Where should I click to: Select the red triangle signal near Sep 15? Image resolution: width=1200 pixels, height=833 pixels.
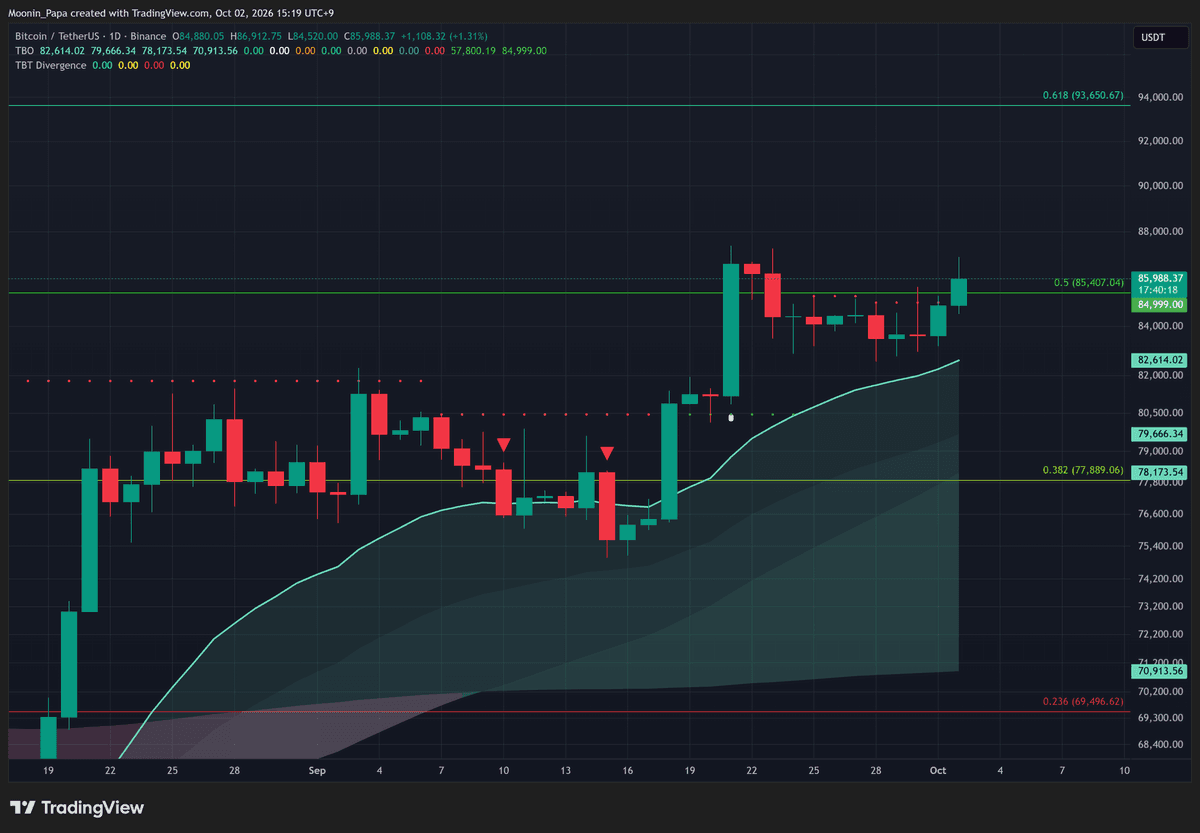tap(606, 453)
